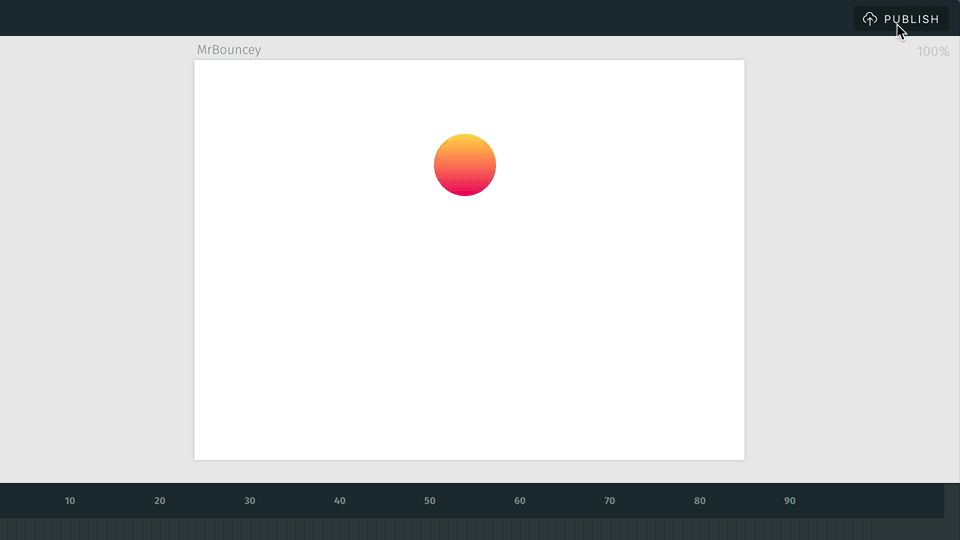Jump to frame 20 on timeline
Screen dimensions: 960x540
coord(160,501)
